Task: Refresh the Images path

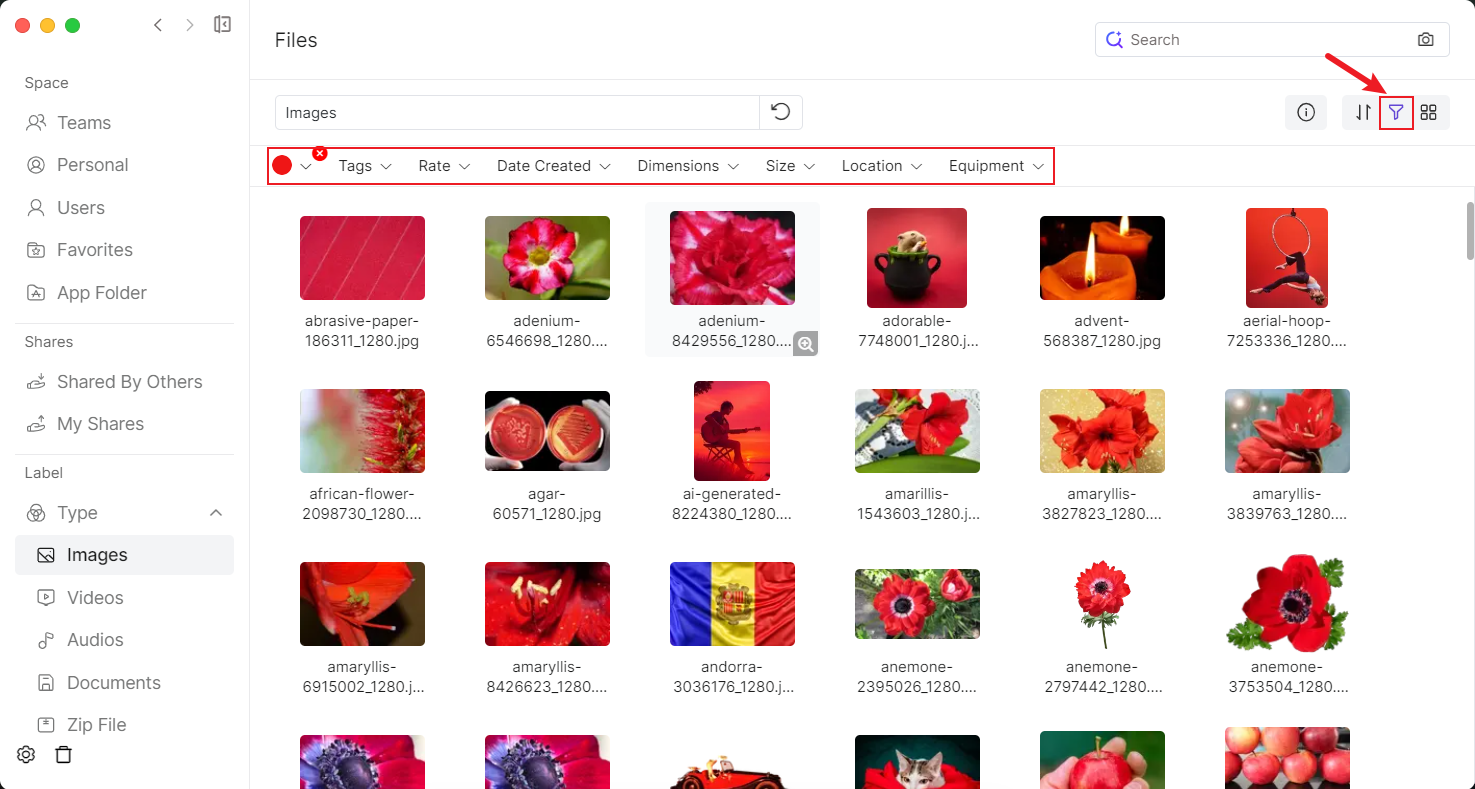Action: (781, 113)
